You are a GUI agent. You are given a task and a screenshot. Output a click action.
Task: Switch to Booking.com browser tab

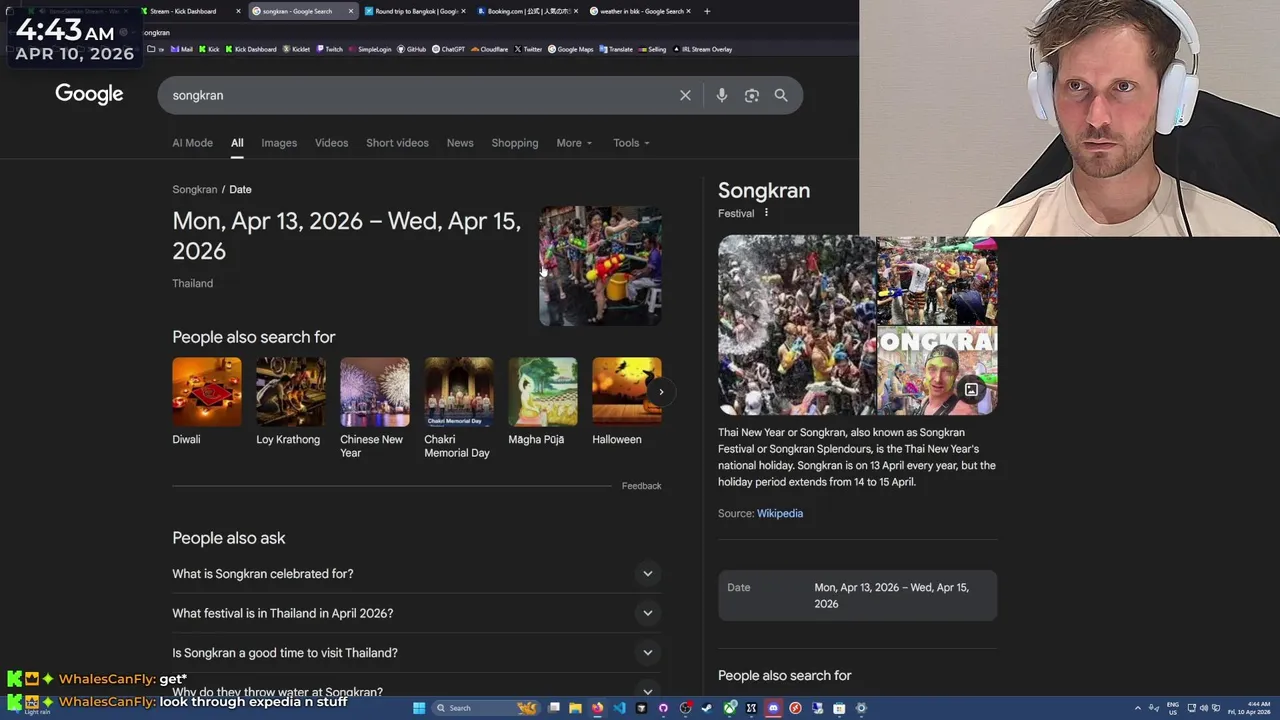click(526, 11)
